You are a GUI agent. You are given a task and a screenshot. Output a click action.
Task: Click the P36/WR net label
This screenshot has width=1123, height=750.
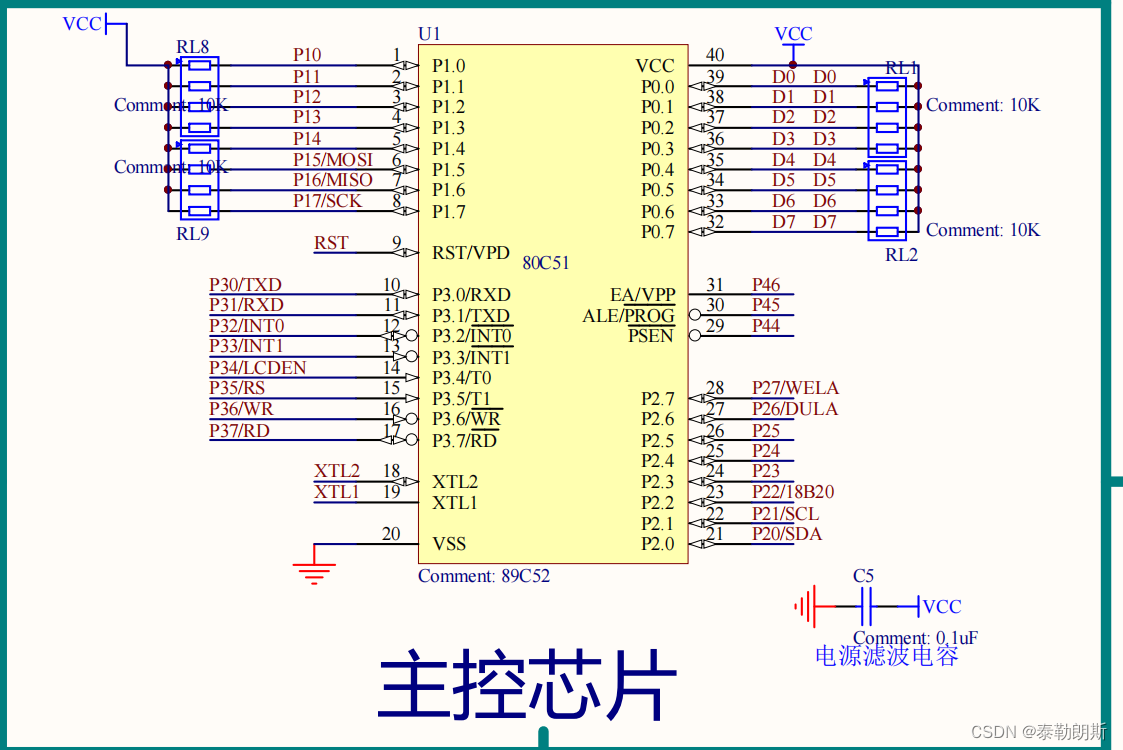tap(241, 409)
